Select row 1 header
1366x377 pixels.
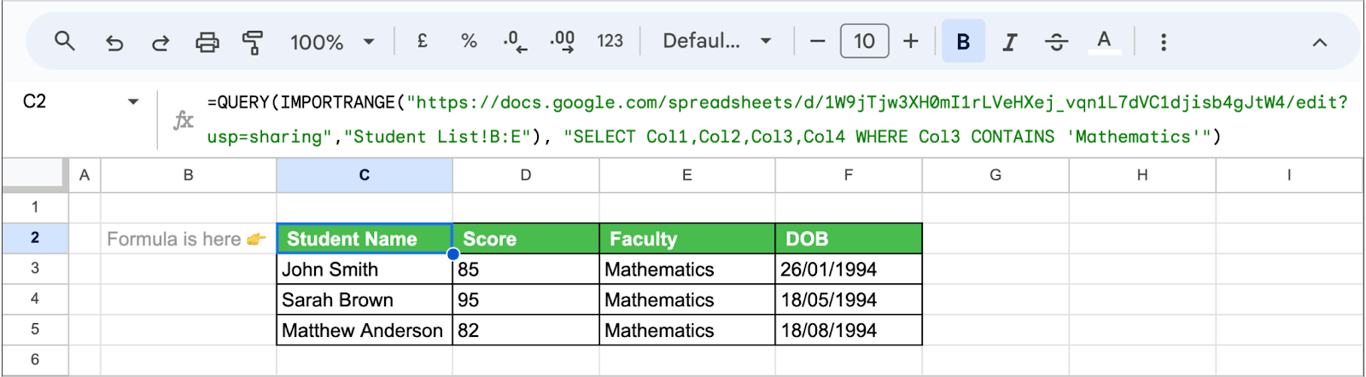[x=35, y=207]
